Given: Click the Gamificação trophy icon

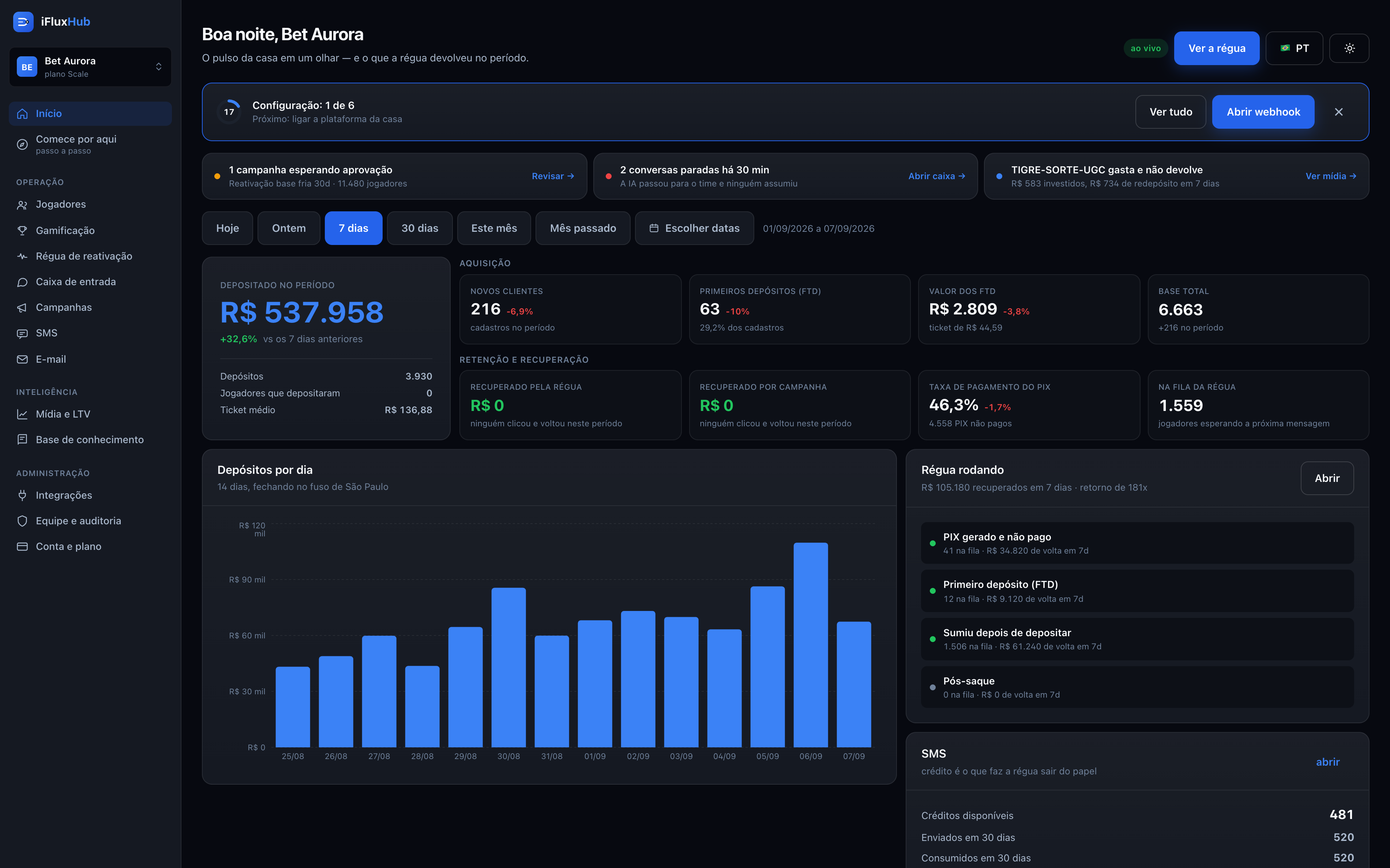Looking at the screenshot, I should [22, 231].
